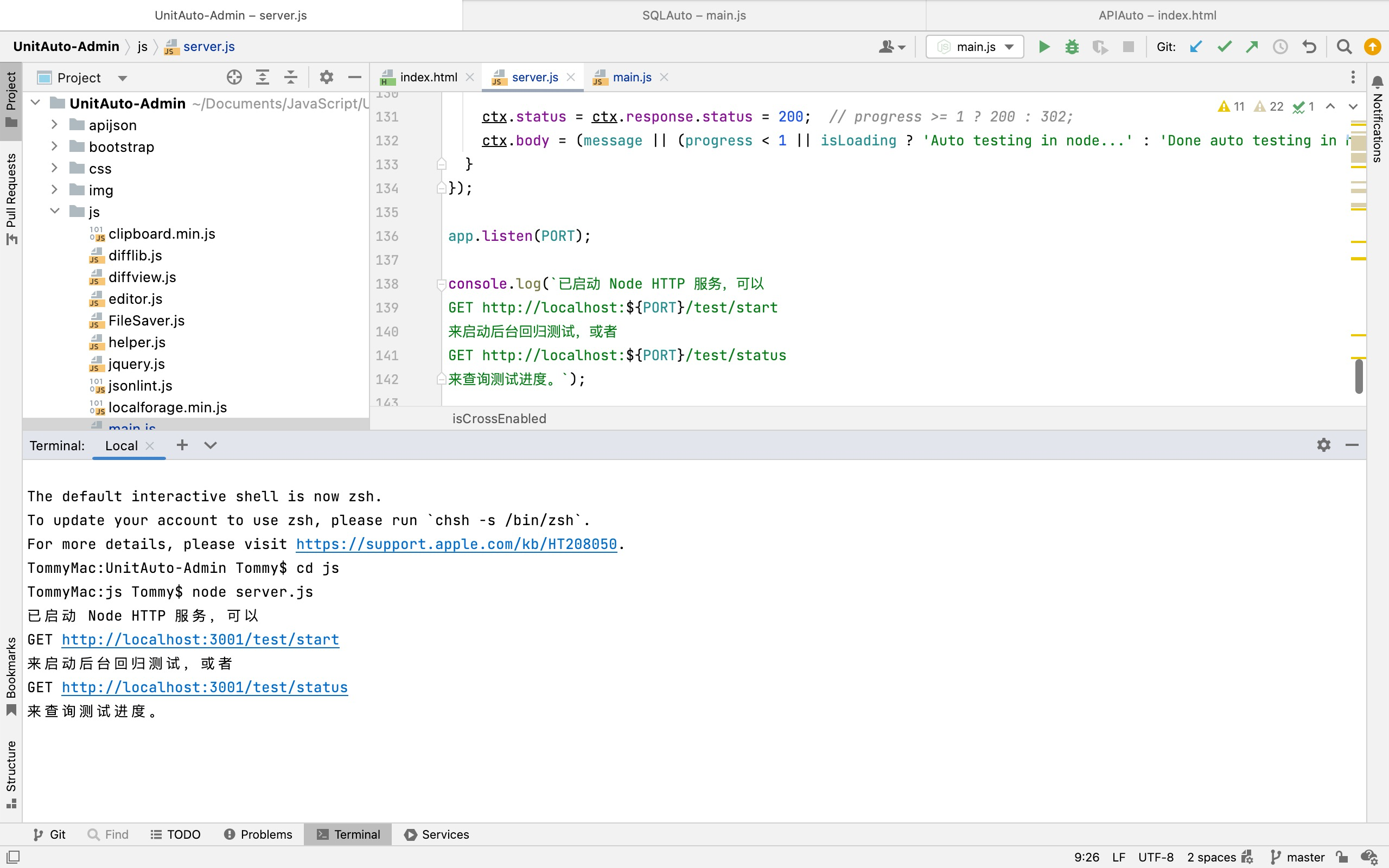Image resolution: width=1389 pixels, height=868 pixels.
Task: Click the master branch widget
Action: pos(1297,857)
